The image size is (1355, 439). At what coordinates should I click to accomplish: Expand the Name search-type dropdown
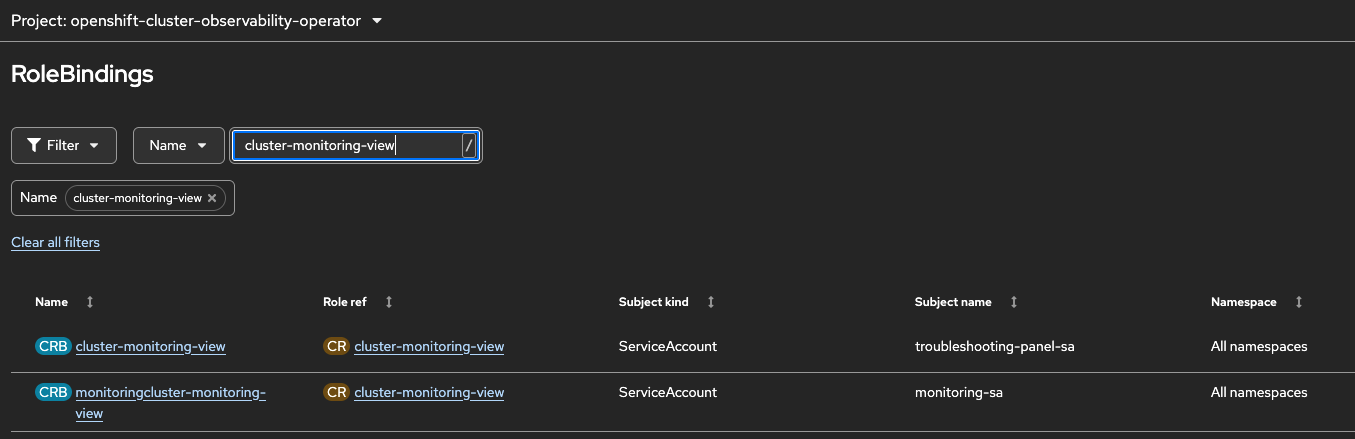point(178,145)
